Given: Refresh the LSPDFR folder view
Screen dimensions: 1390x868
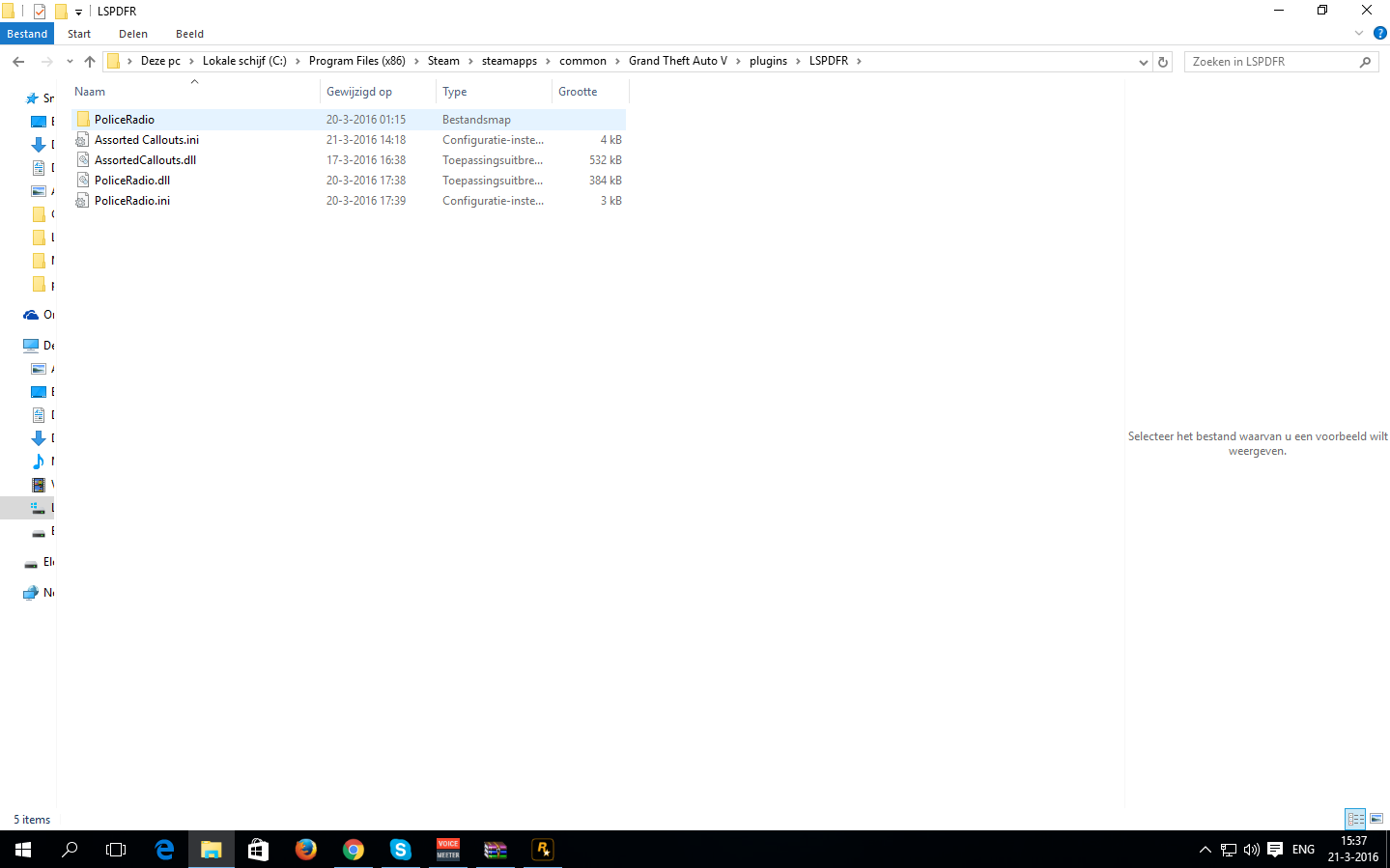Looking at the screenshot, I should (x=1163, y=62).
